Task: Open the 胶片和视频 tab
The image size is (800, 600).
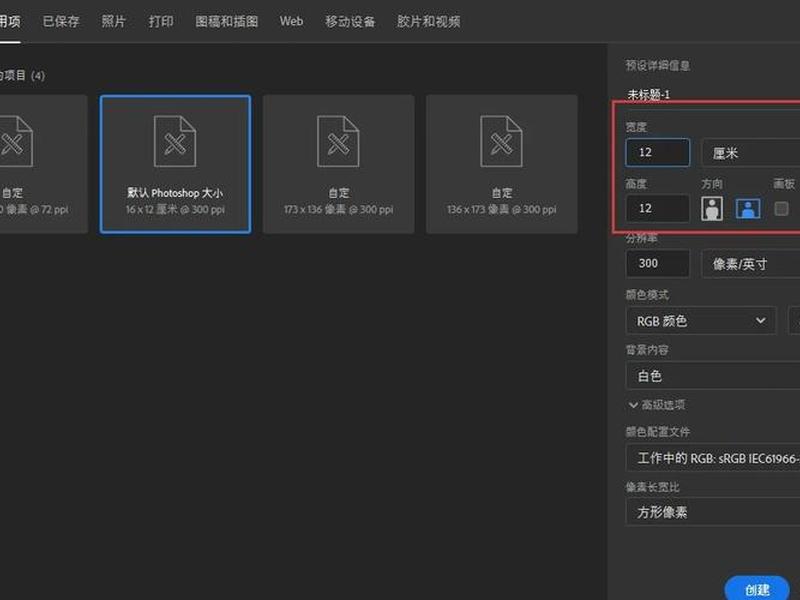Action: (429, 21)
